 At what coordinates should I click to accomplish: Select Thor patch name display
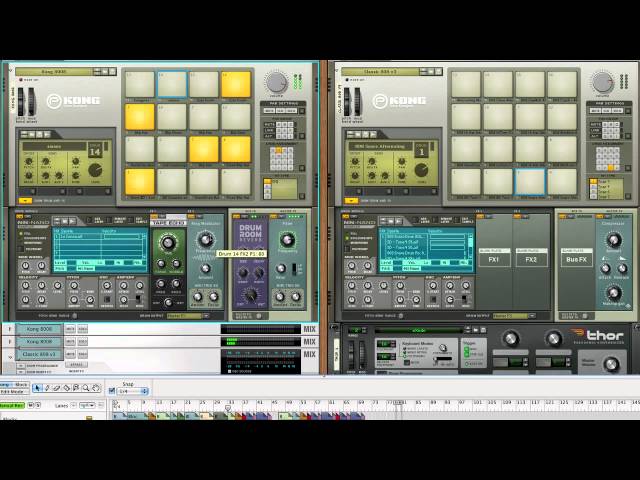[x=419, y=330]
